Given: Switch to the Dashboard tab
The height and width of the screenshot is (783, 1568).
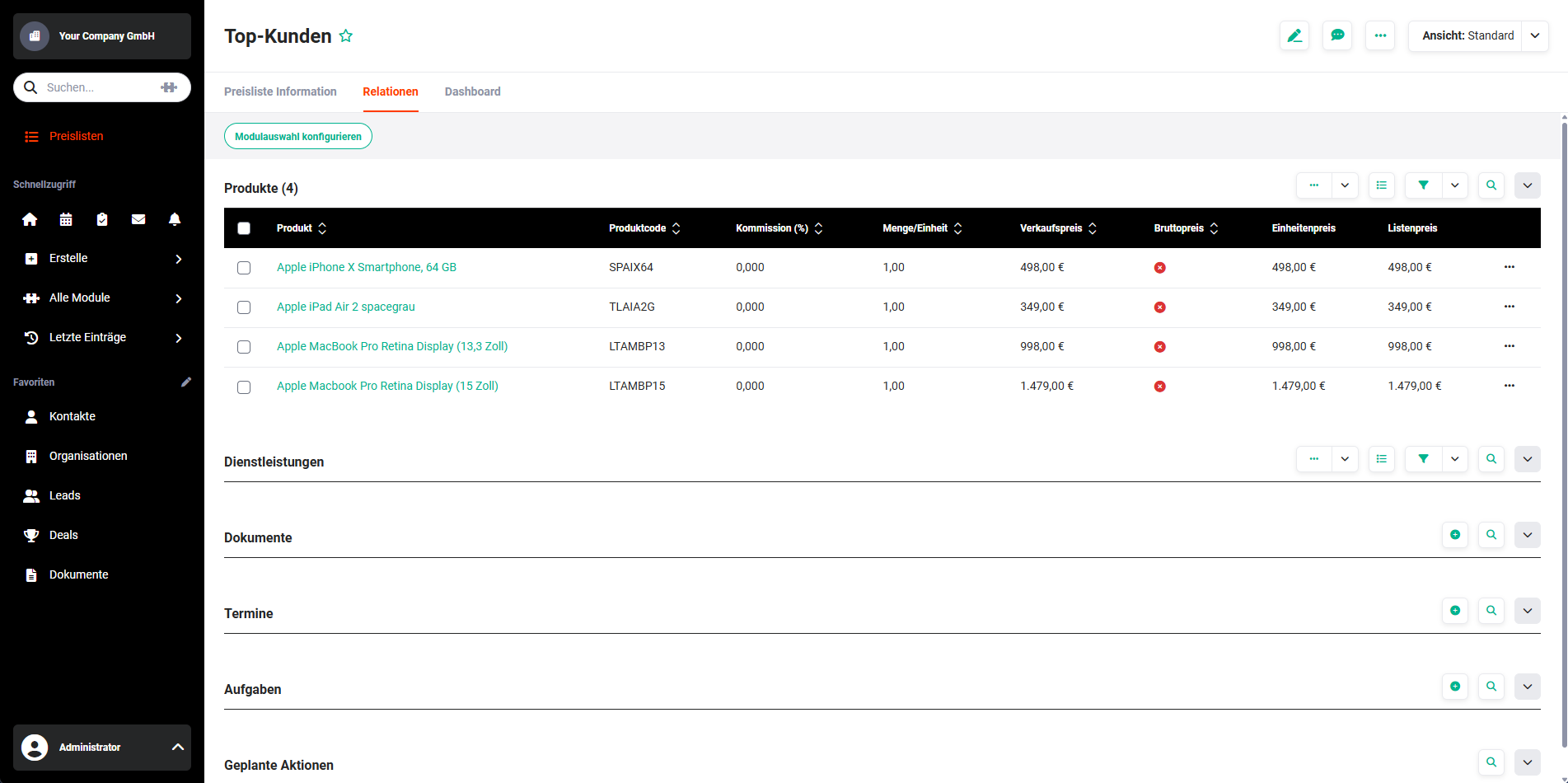Looking at the screenshot, I should (x=472, y=91).
